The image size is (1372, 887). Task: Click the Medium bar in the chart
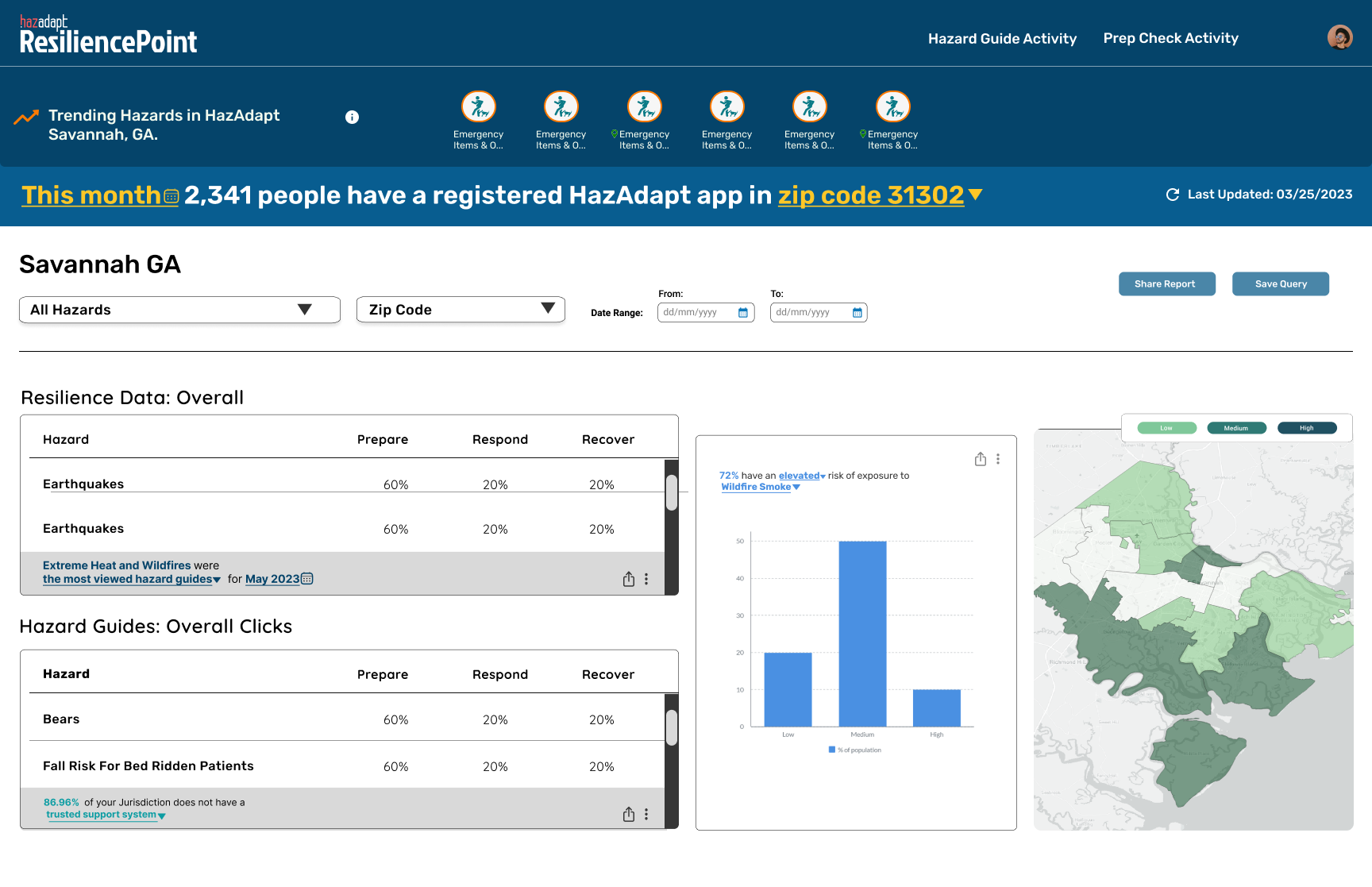point(862,634)
